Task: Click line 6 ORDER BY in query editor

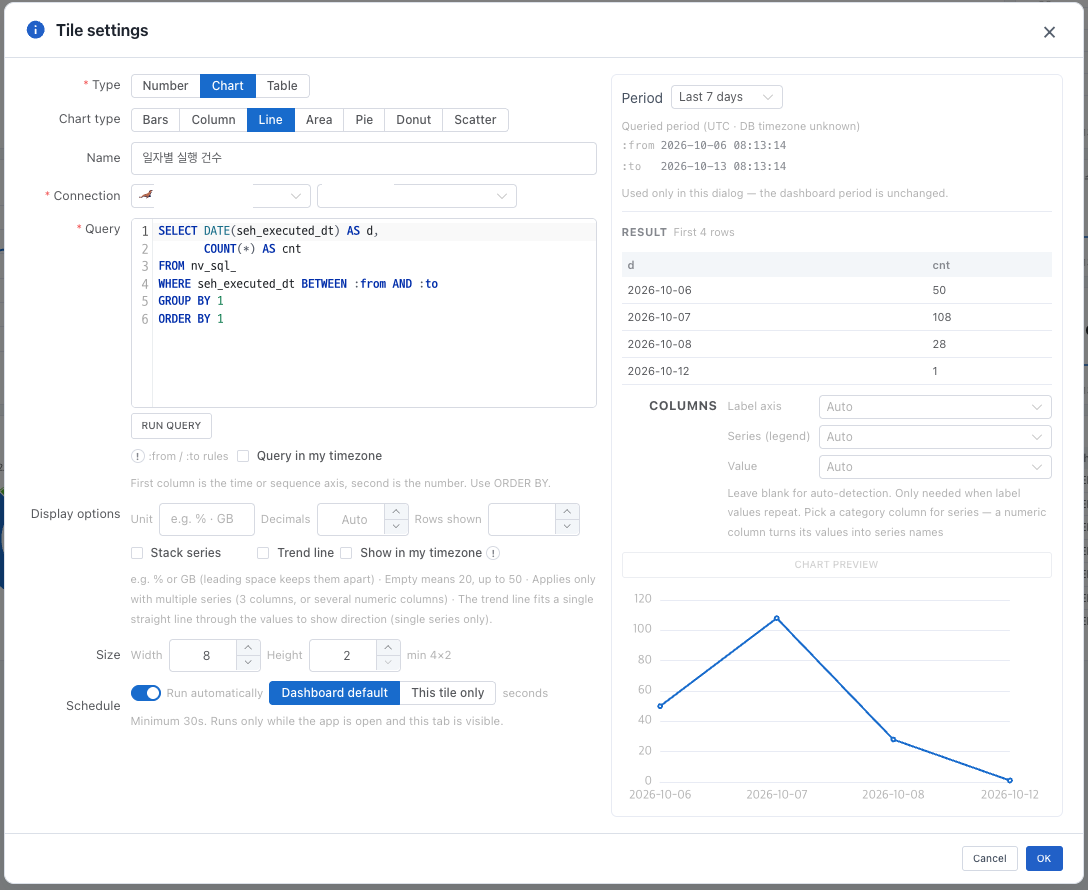Action: [x=191, y=319]
